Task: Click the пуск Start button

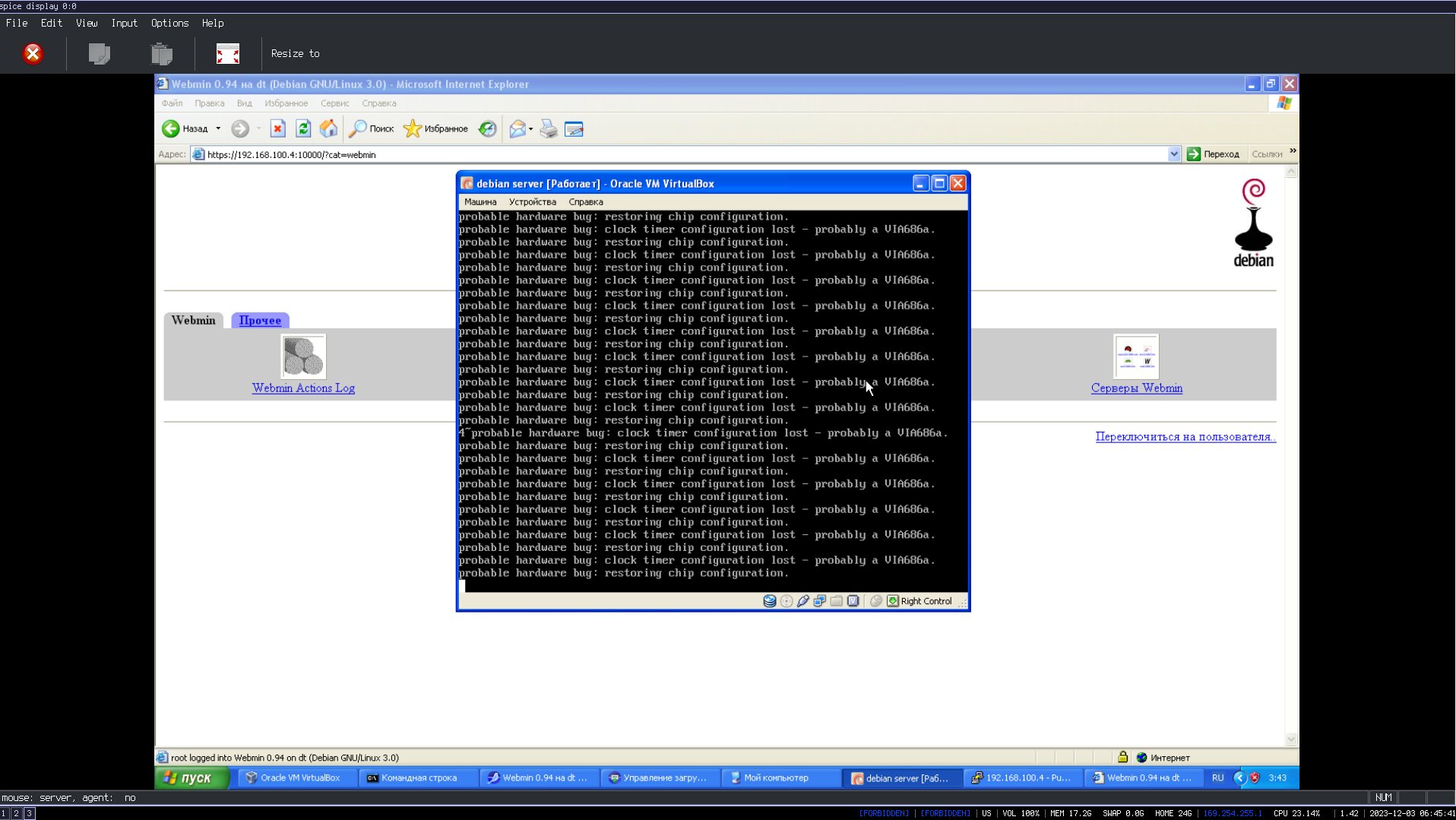Action: [192, 777]
